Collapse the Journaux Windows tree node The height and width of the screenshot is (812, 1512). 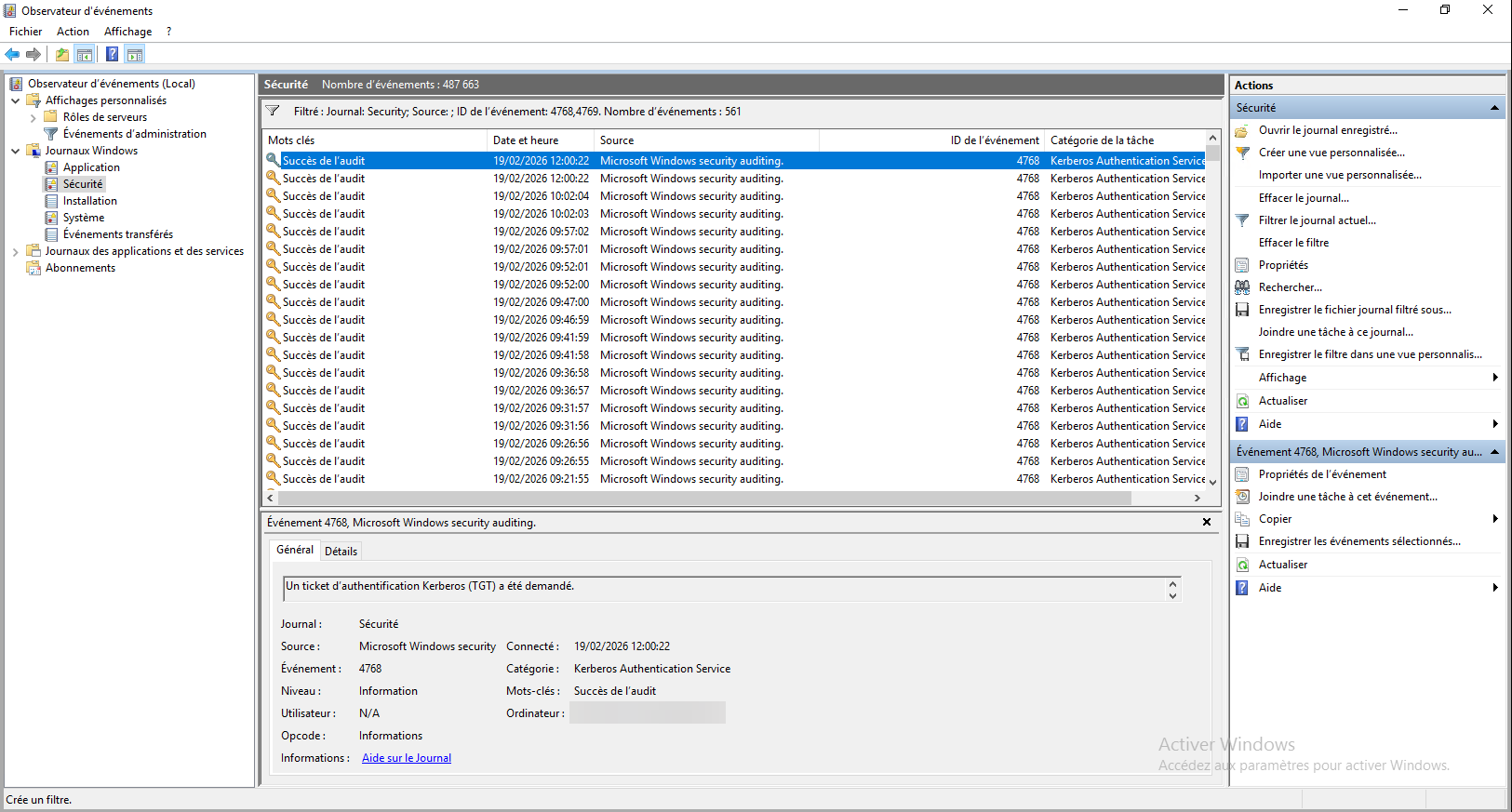(15, 151)
